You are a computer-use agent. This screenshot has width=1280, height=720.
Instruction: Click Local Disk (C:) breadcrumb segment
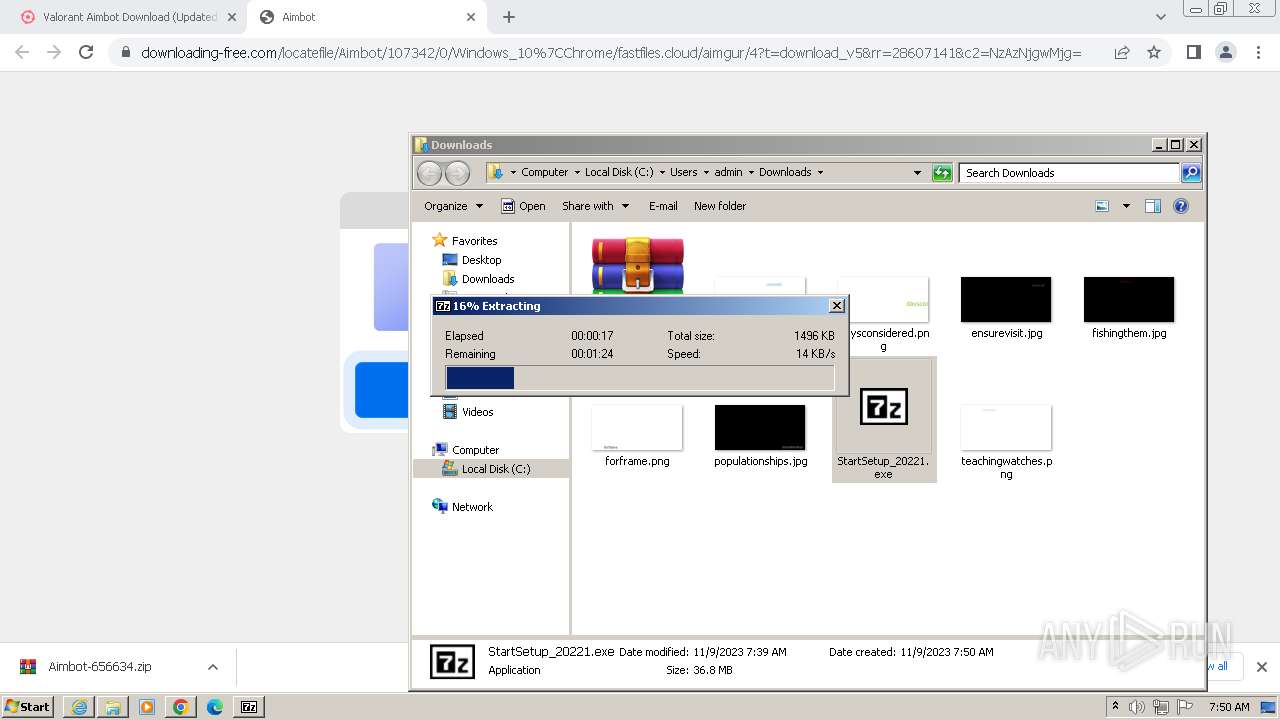pos(619,172)
